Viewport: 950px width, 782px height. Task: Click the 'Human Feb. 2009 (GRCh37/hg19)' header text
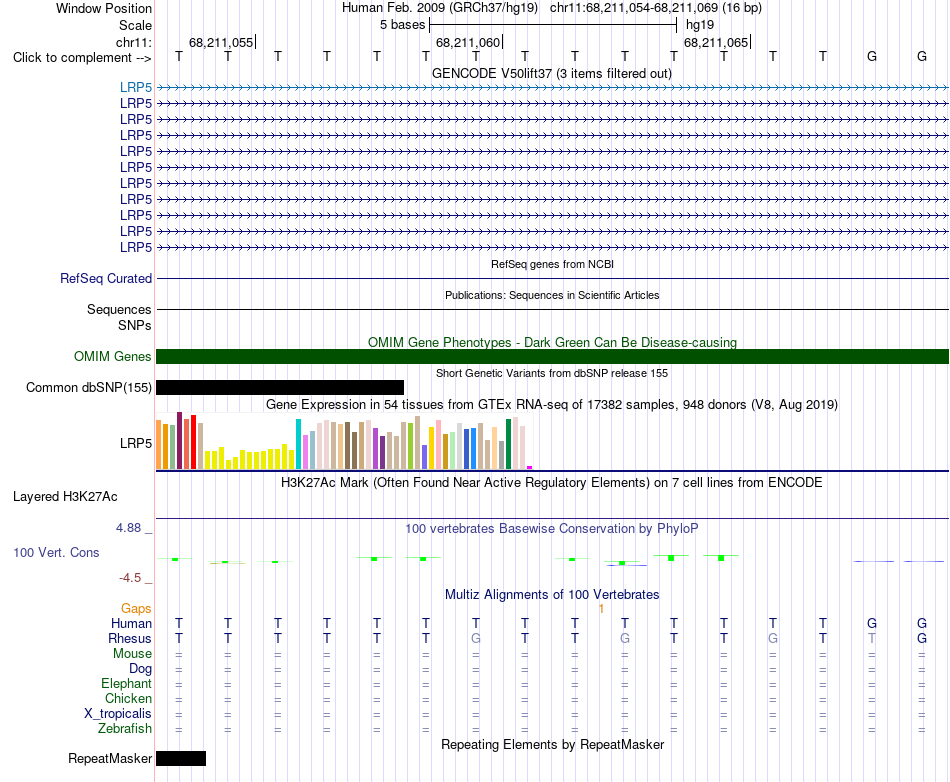click(x=439, y=8)
